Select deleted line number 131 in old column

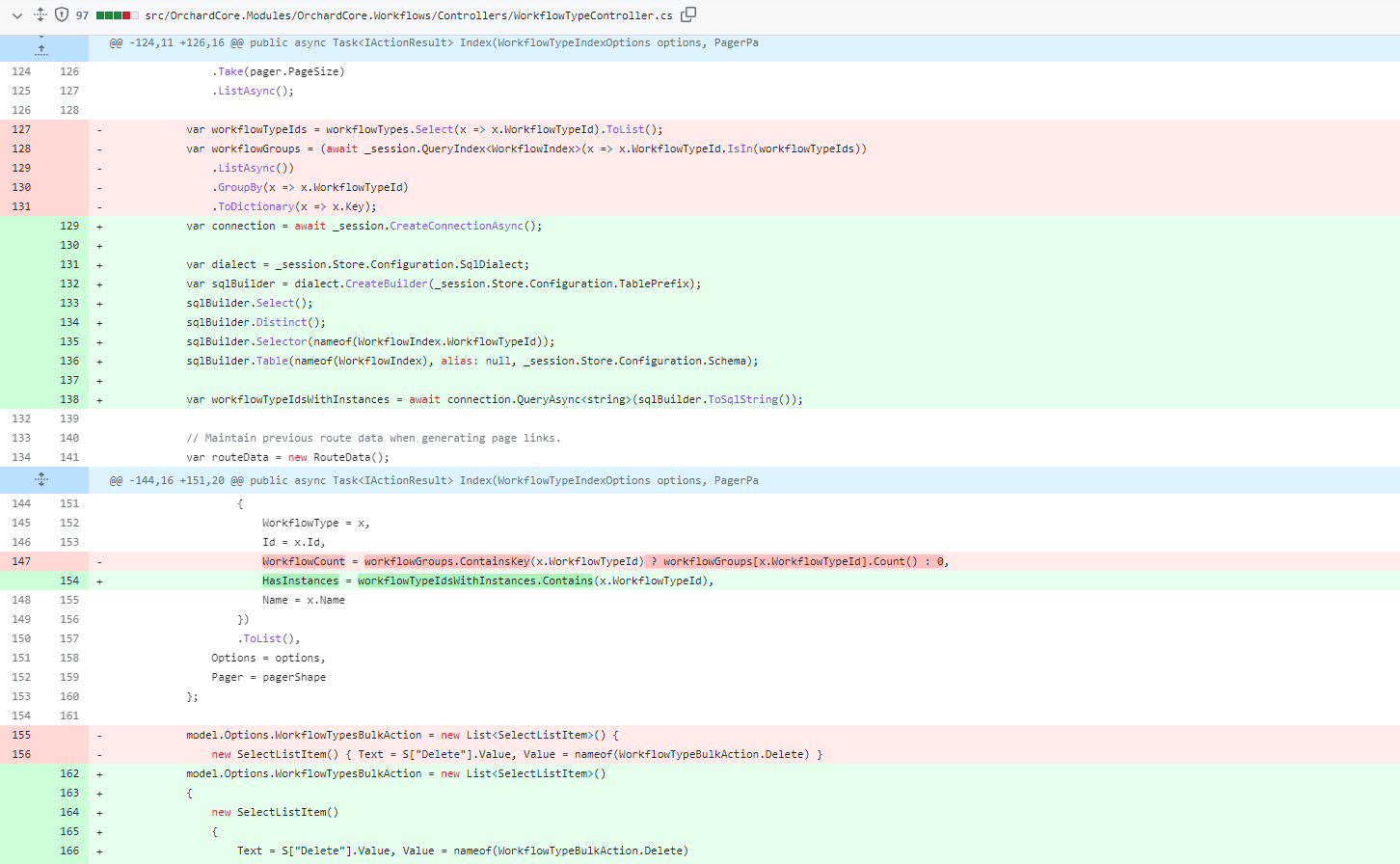(21, 206)
